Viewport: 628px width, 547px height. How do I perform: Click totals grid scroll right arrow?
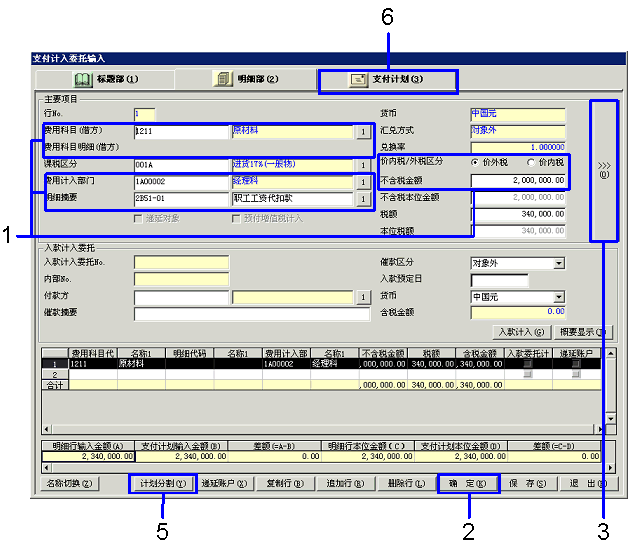[611, 467]
